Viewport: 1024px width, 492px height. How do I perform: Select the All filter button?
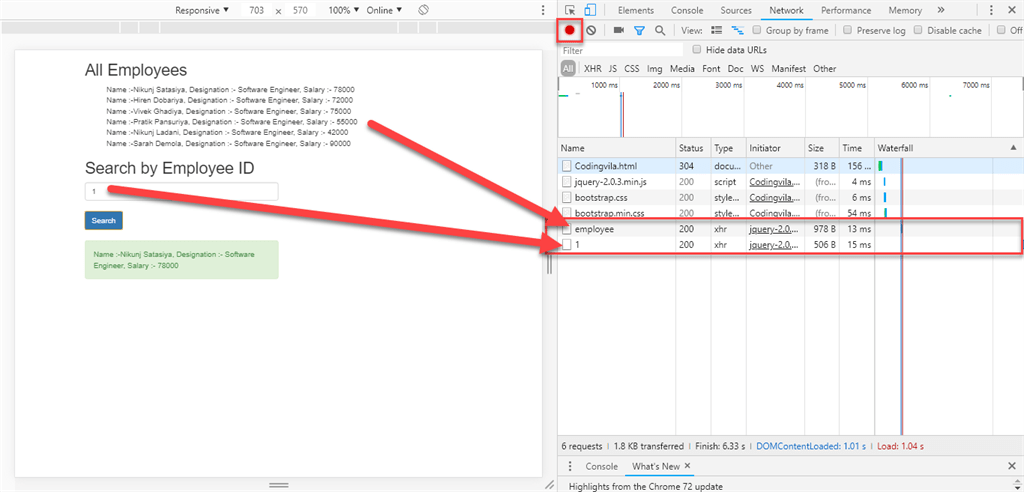pyautogui.click(x=568, y=69)
